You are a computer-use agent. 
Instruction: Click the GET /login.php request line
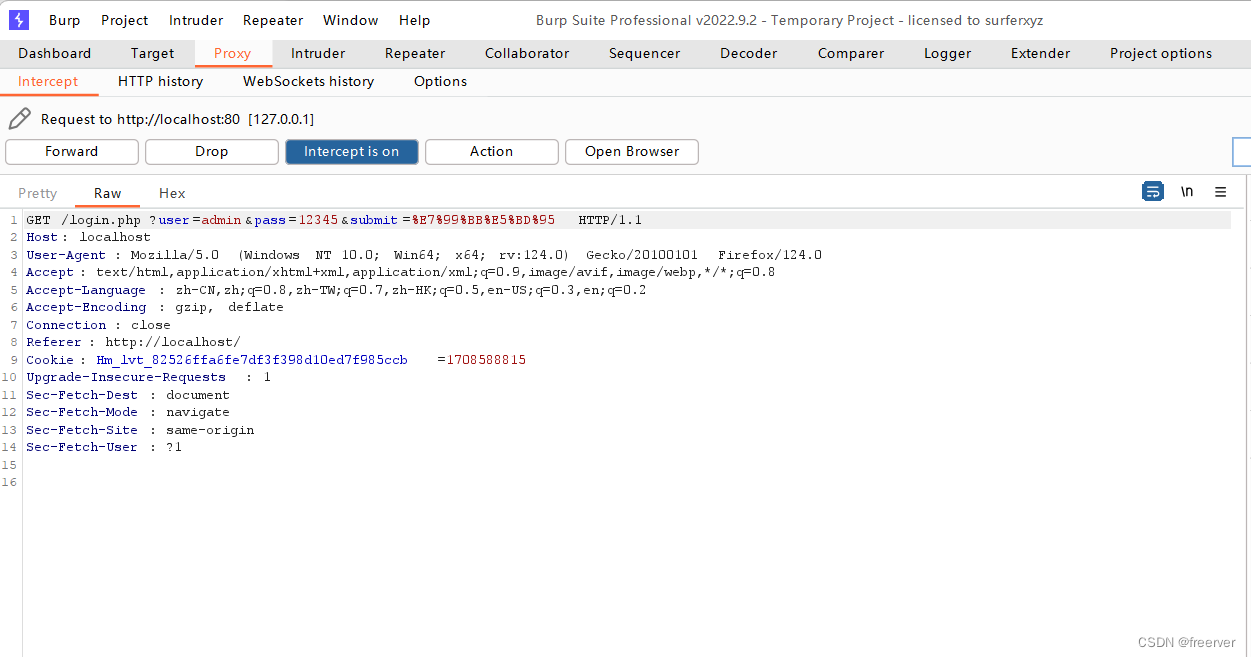(x=334, y=220)
